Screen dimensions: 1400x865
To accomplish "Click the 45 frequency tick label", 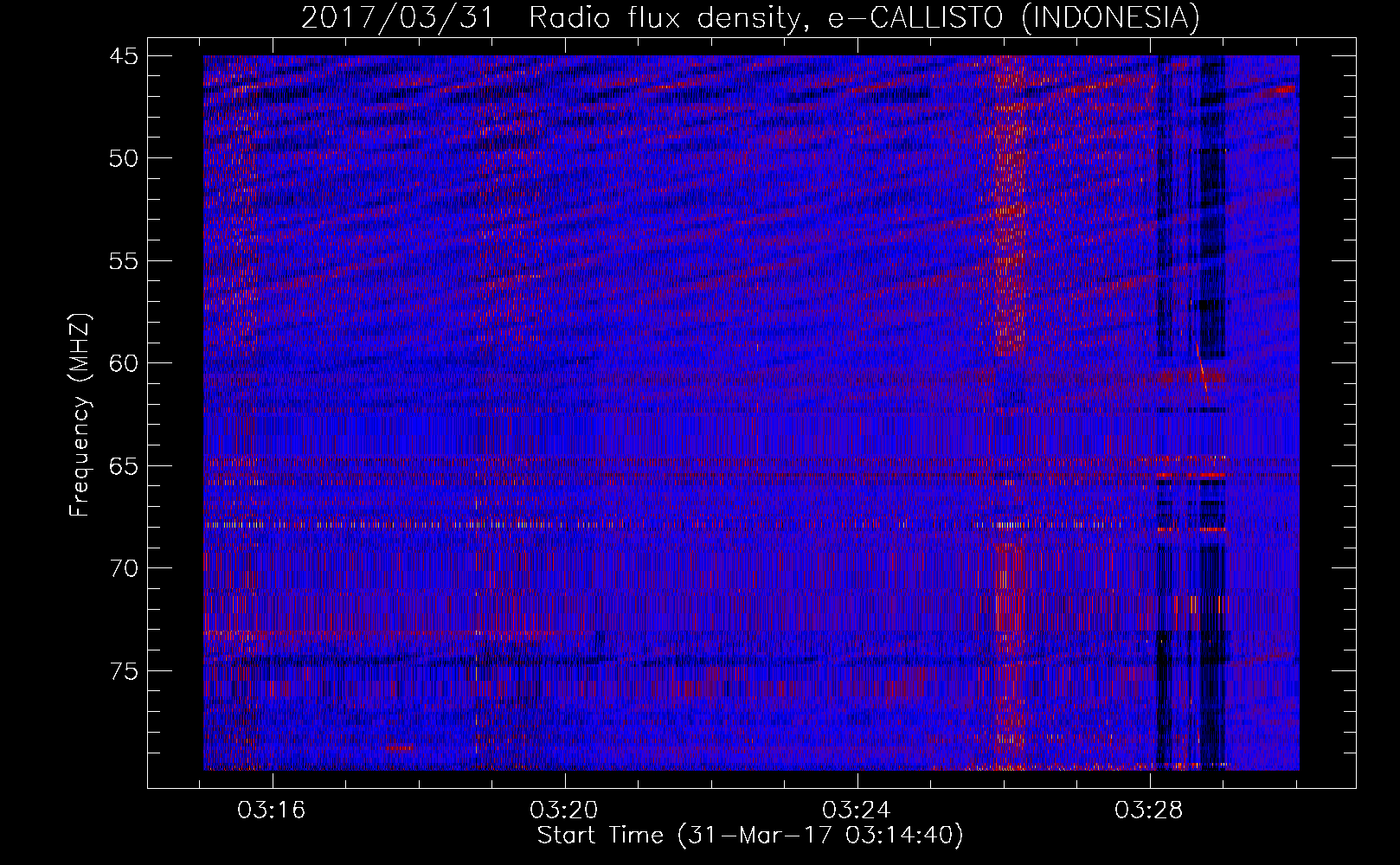I will 124,56.
